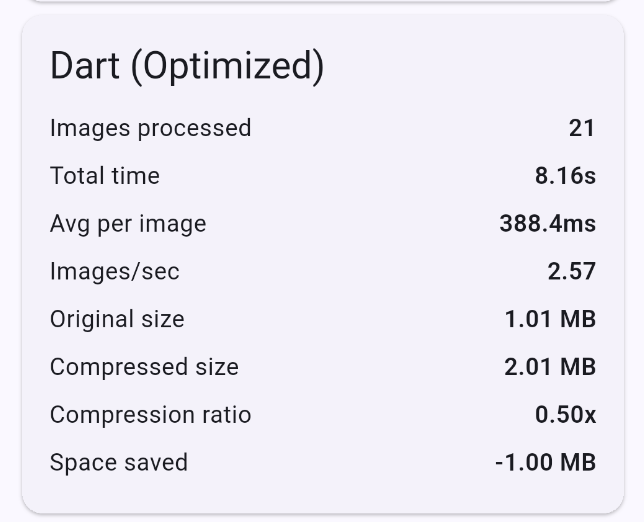Select the "Space saved" label
644x522 pixels.
118,463
